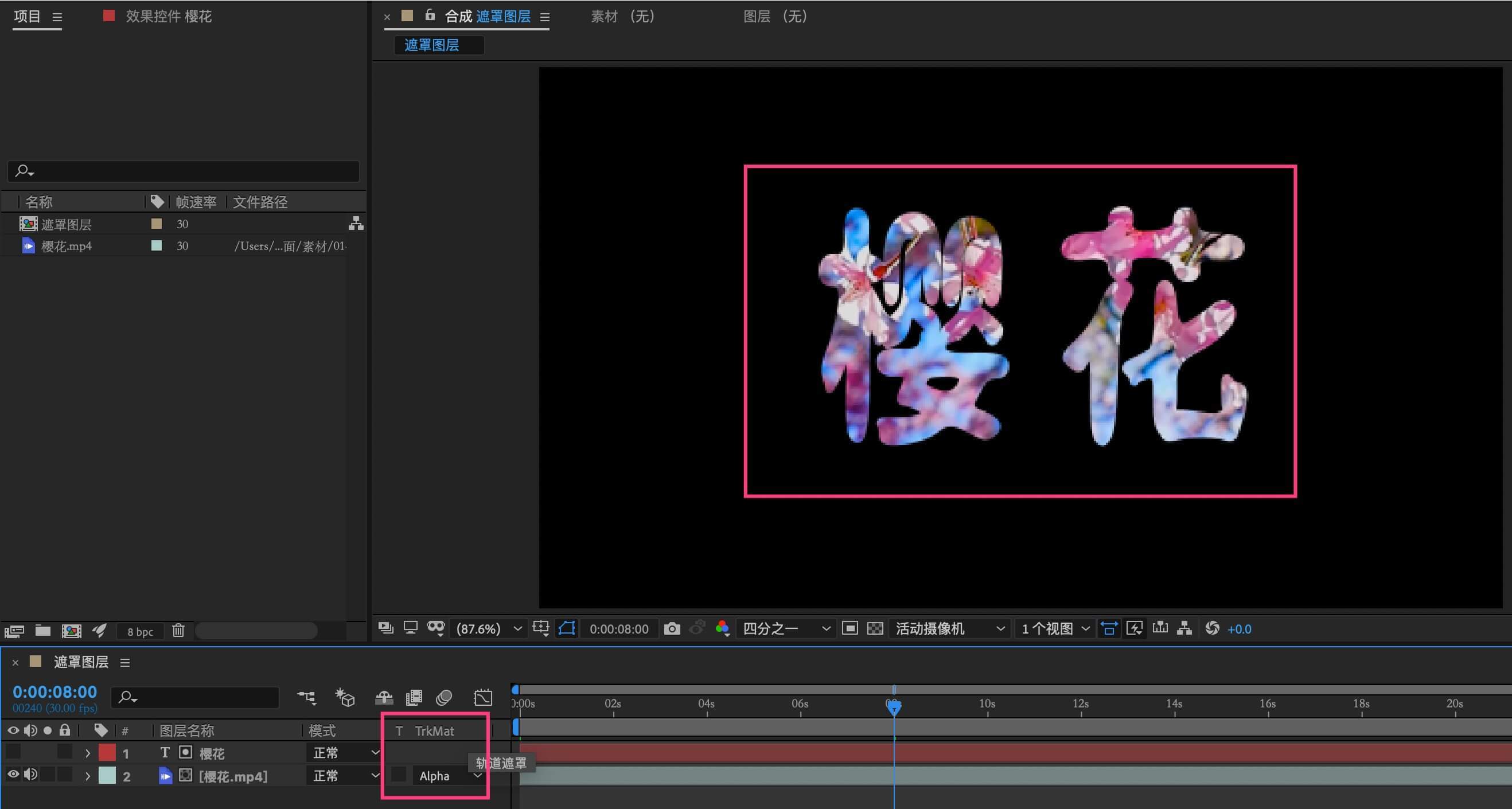Screen dimensions: 1512x809
Task: Toggle mask and shape path visibility
Action: (566, 629)
